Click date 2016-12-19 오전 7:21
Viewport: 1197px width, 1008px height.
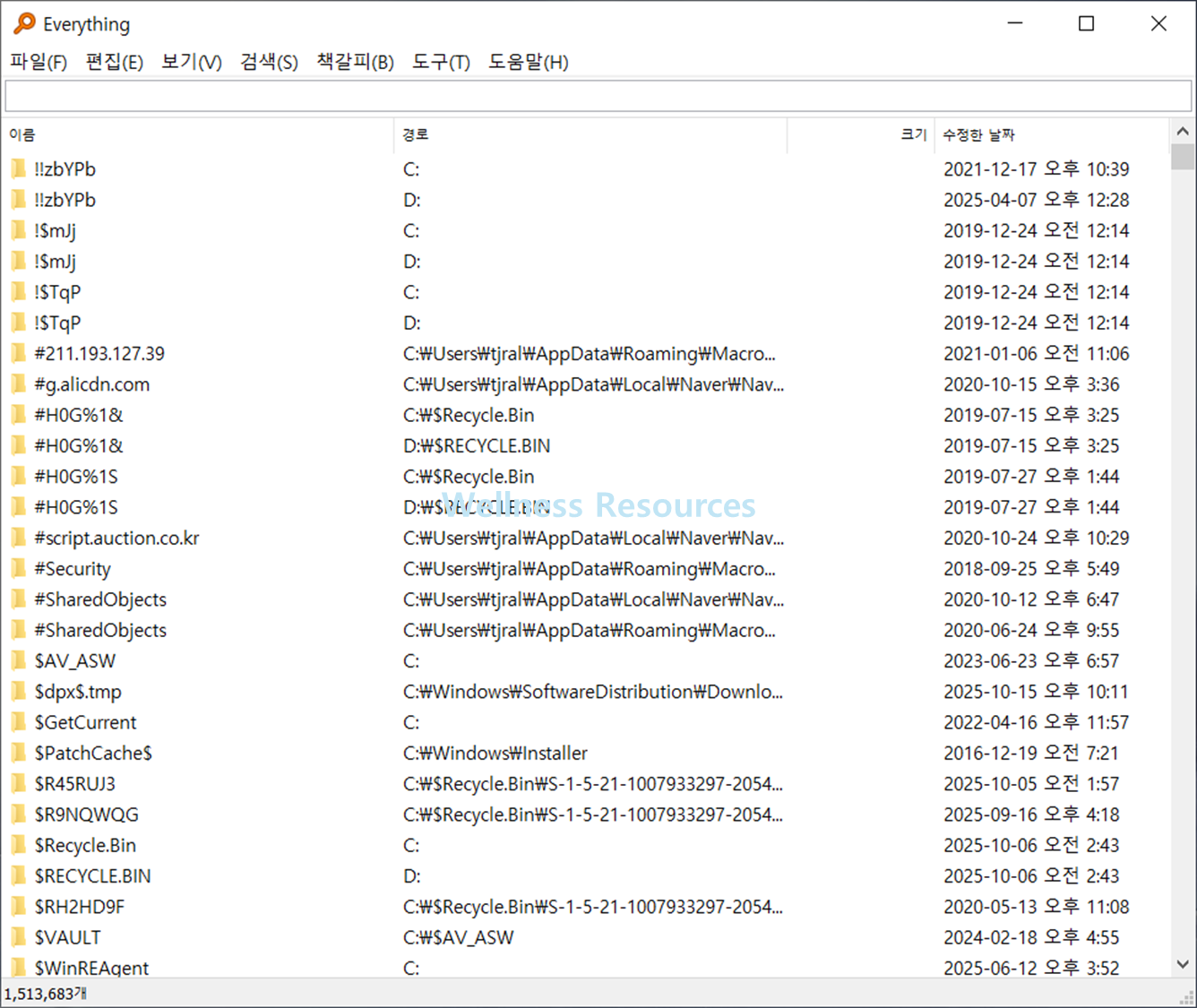(x=1031, y=754)
